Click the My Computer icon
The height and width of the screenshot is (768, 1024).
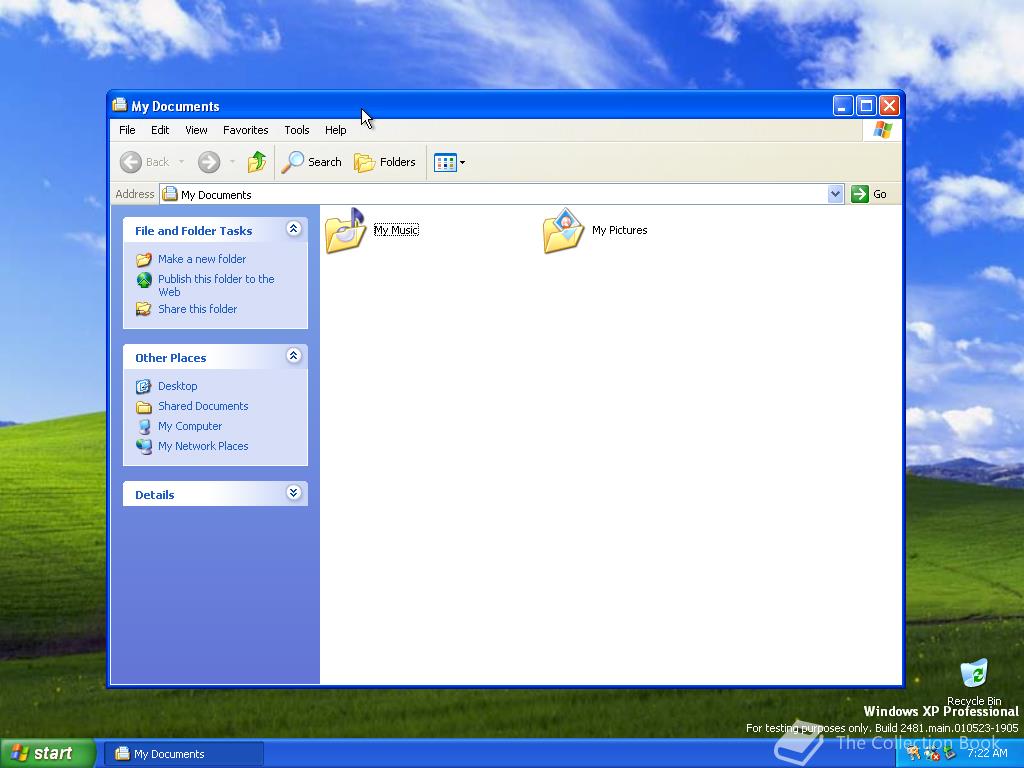pyautogui.click(x=144, y=426)
